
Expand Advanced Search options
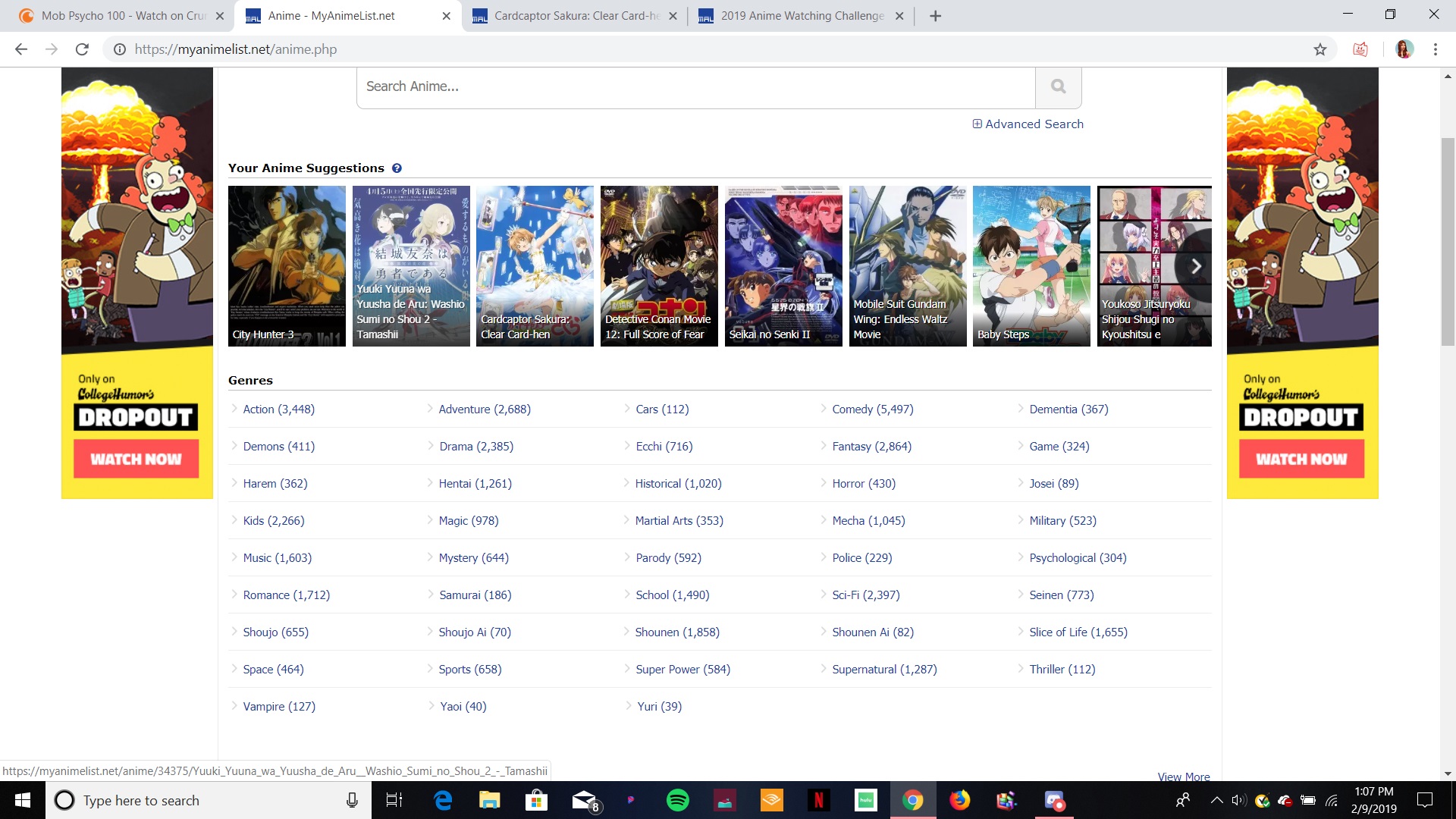click(1028, 124)
